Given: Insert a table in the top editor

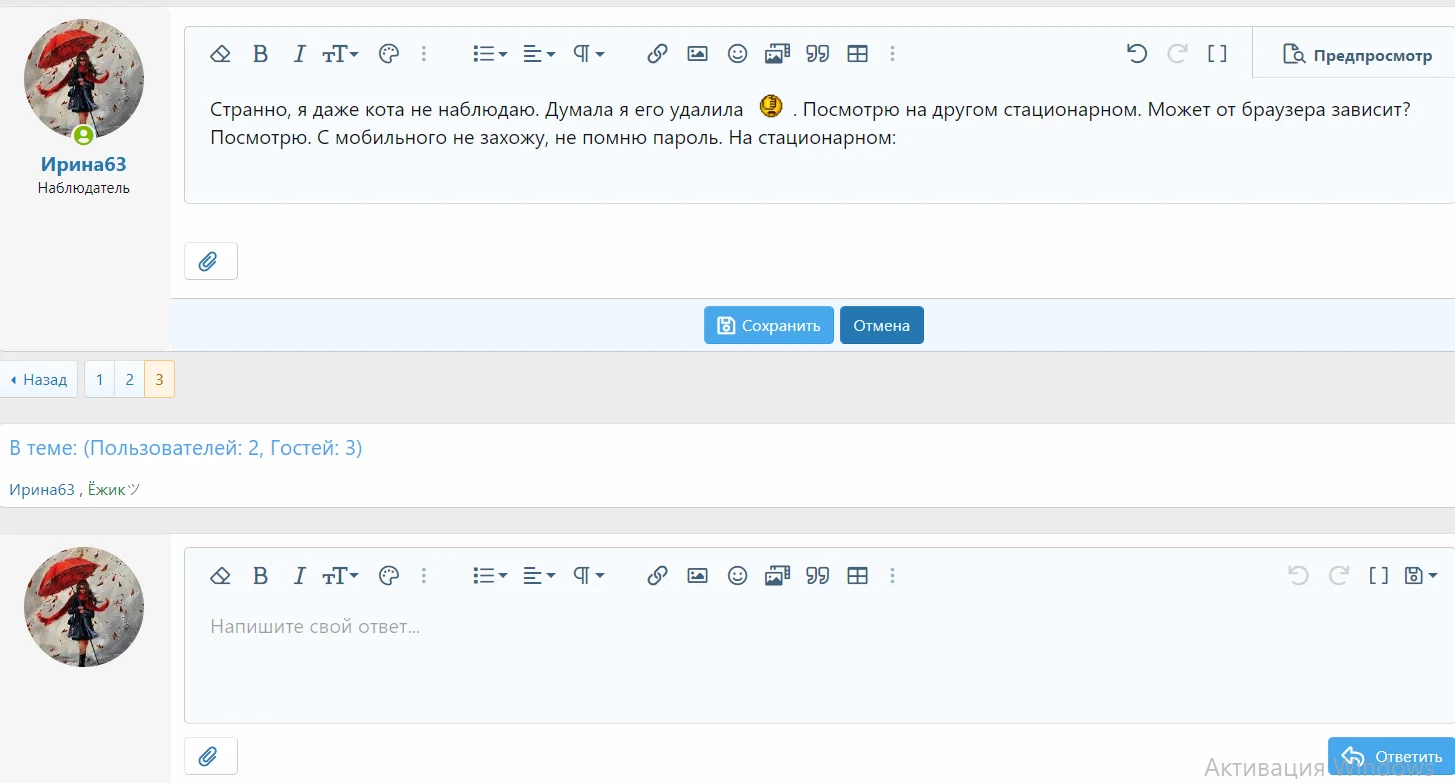Looking at the screenshot, I should tap(858, 54).
